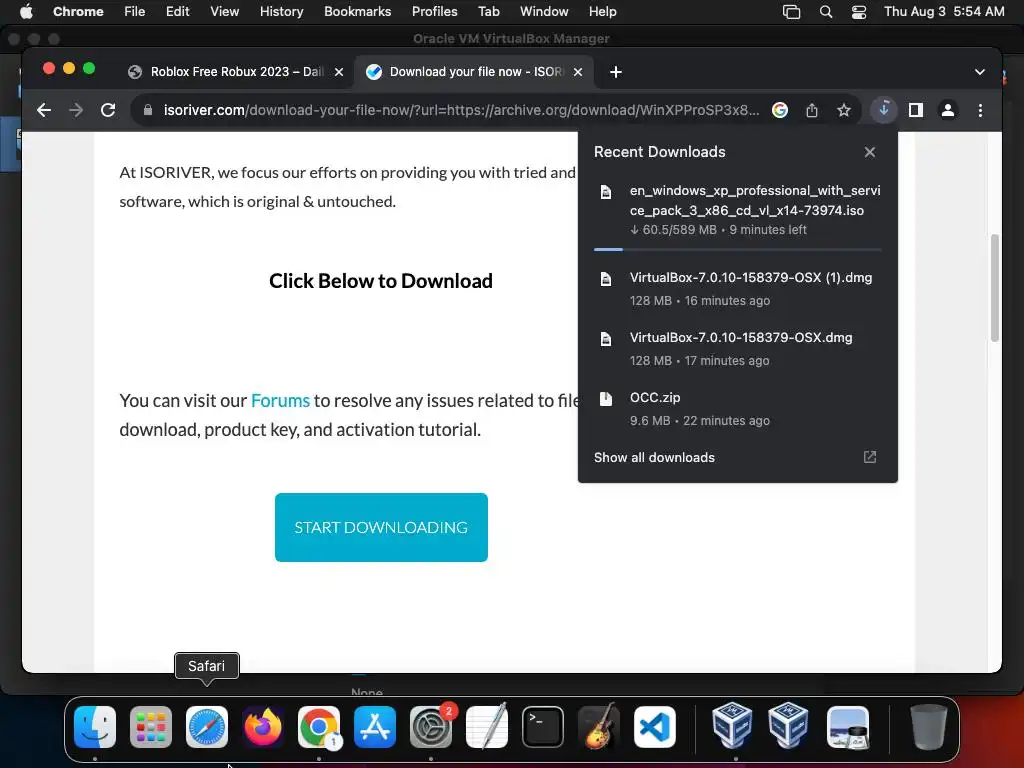
Task: Close the Download your file now tab
Action: [x=578, y=72]
